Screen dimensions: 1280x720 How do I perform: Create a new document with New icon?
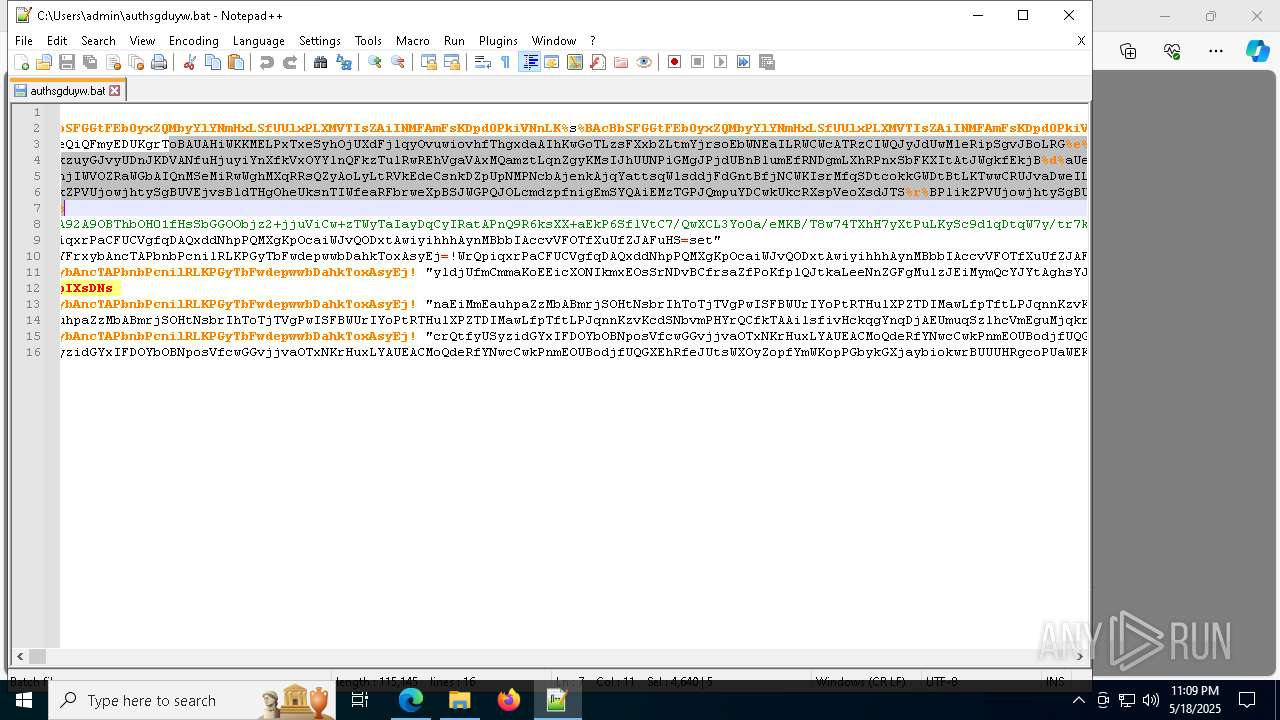(x=21, y=62)
